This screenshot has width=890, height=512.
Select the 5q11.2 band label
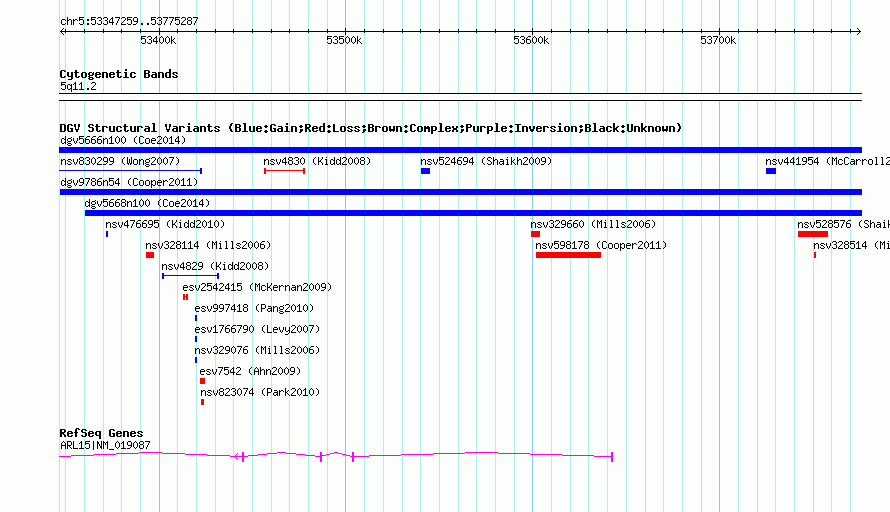(x=78, y=86)
